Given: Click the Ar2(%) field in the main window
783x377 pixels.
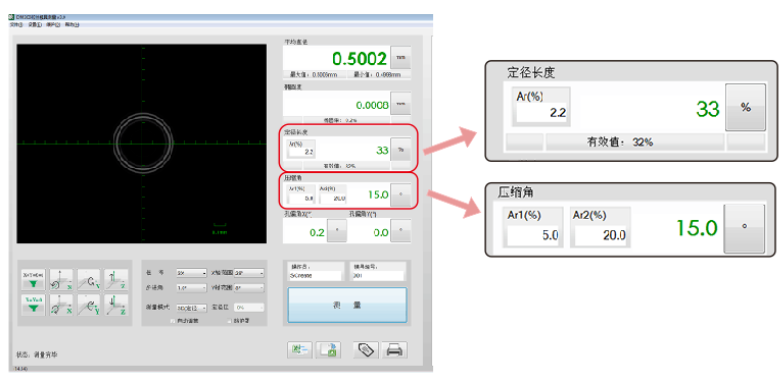Looking at the screenshot, I should point(333,198).
